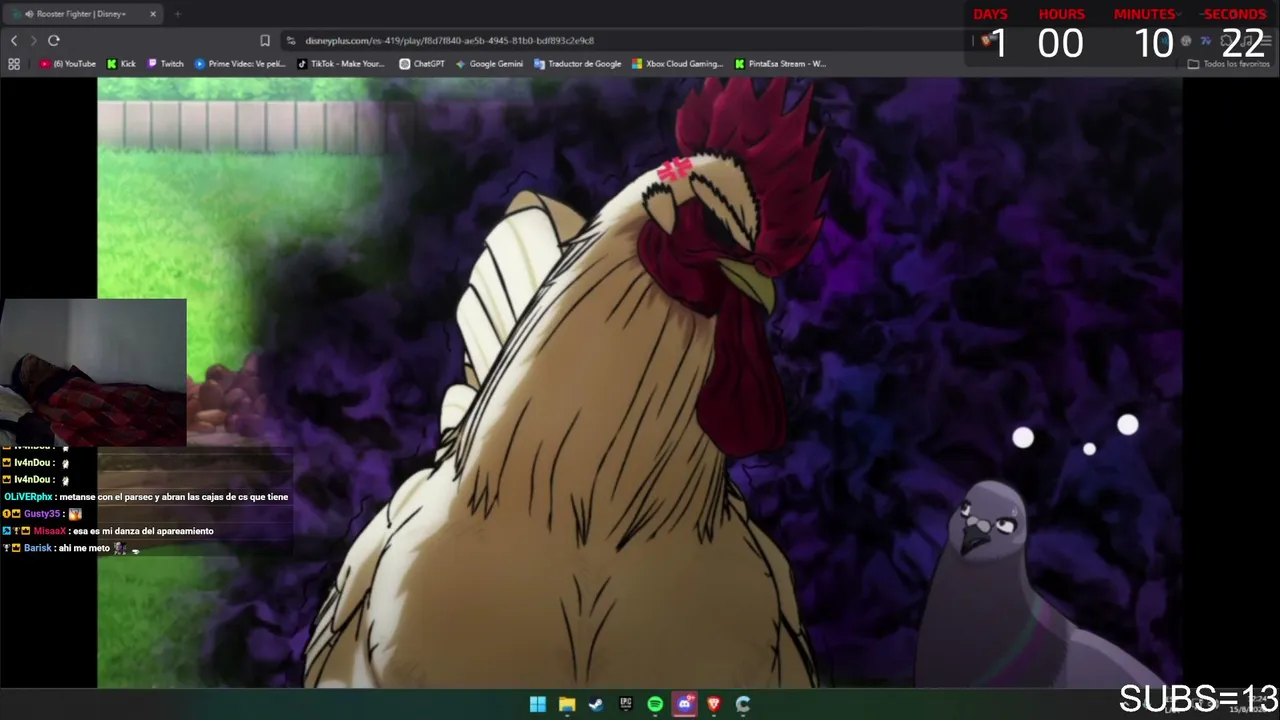Open the Windows Start menu
Viewport: 1280px width, 720px height.
[x=538, y=704]
